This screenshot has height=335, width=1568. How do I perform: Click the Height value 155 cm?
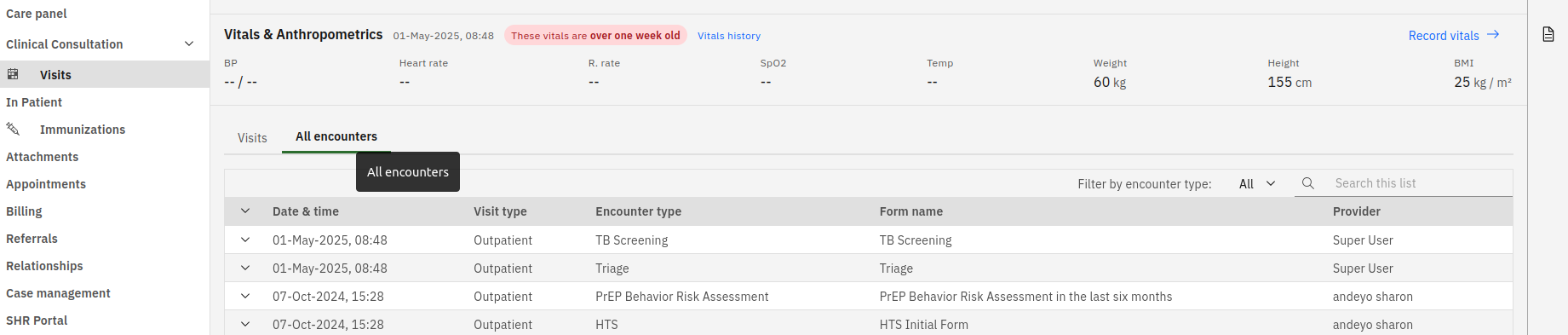pos(1289,83)
